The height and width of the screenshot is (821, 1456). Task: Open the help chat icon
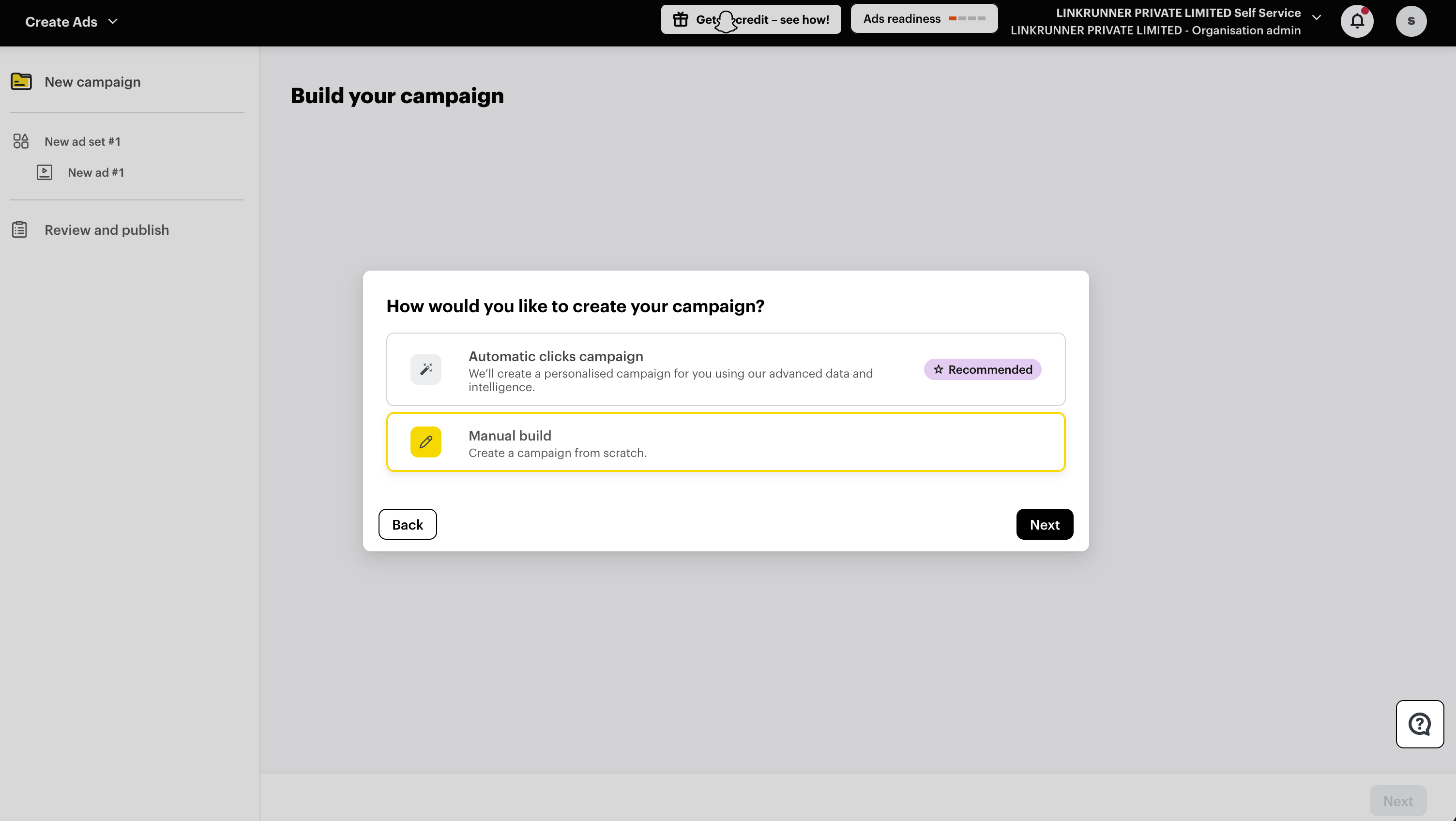[x=1420, y=724]
